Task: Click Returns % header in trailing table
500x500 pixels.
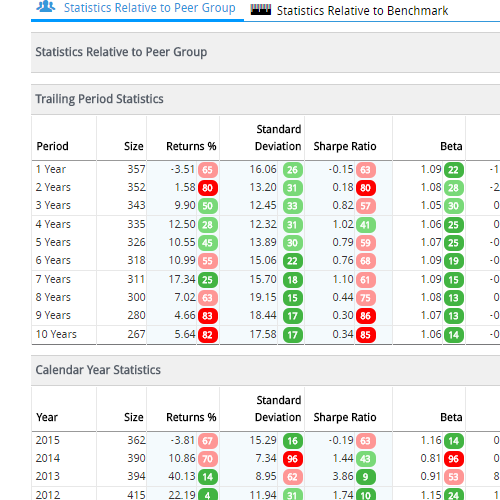Action: pos(191,146)
